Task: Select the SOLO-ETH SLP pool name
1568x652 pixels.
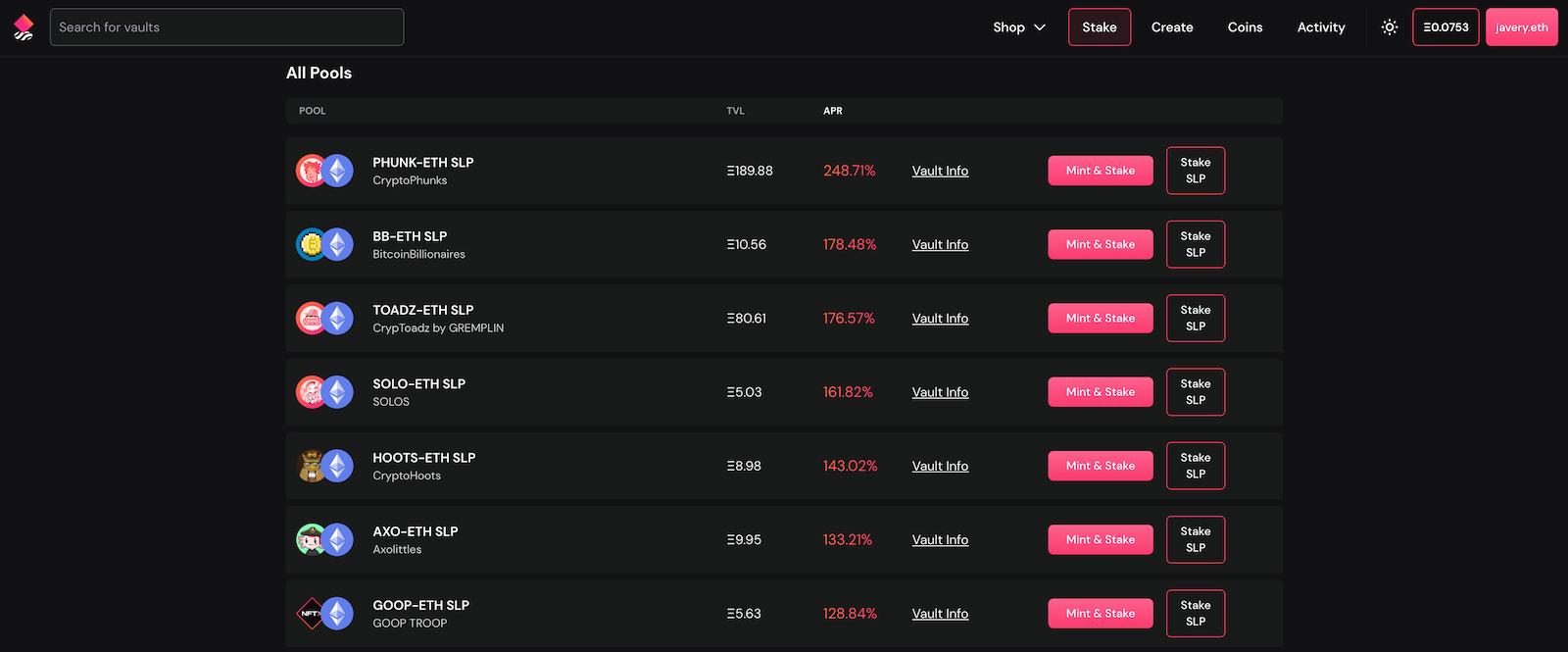Action: coord(419,384)
